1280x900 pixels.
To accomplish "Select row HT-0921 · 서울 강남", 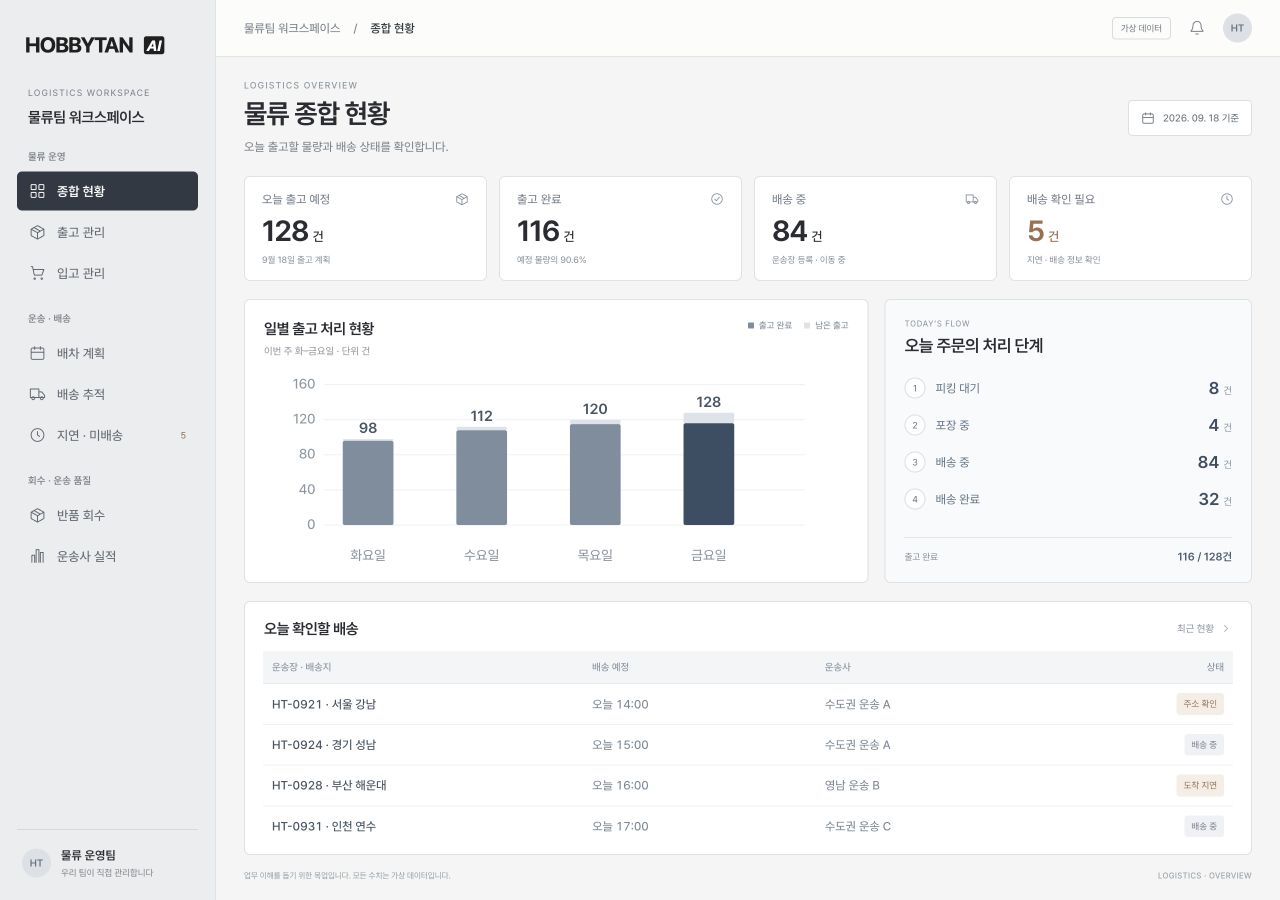I will point(748,704).
